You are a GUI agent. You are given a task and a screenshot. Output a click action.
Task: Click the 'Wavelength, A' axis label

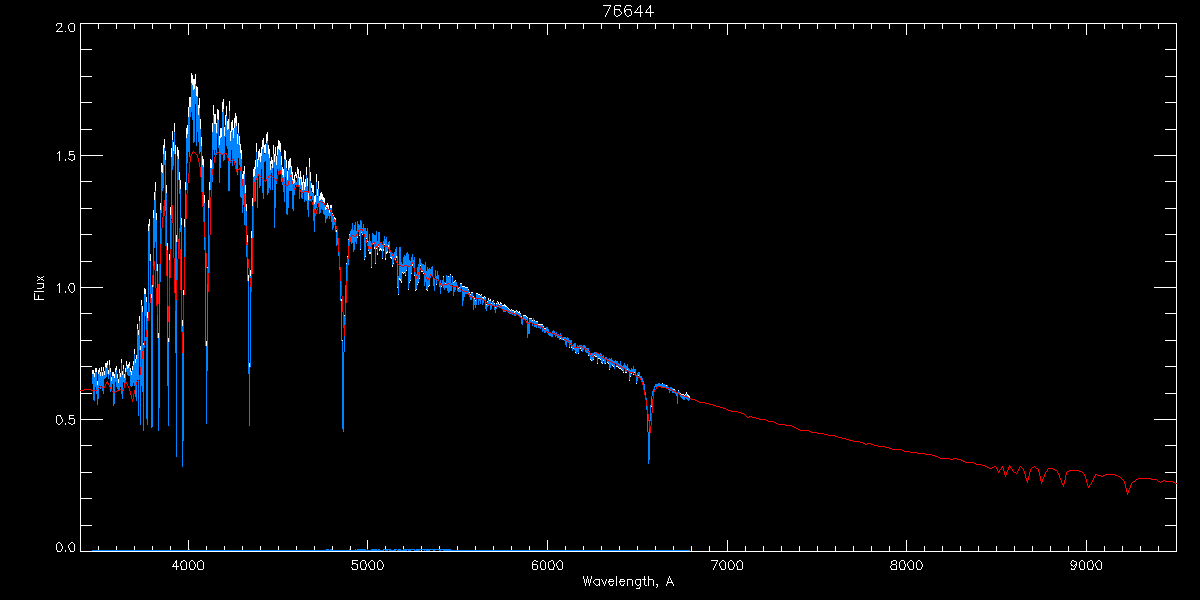[x=627, y=581]
